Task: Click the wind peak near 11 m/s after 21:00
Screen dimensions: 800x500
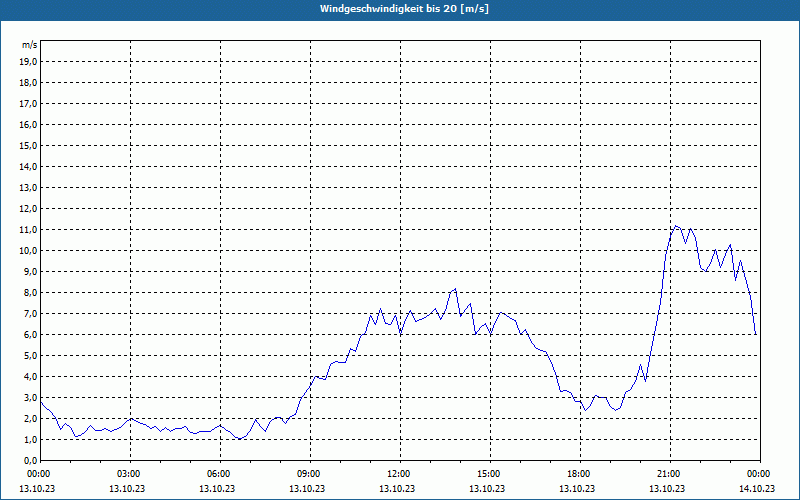Action: tap(676, 226)
